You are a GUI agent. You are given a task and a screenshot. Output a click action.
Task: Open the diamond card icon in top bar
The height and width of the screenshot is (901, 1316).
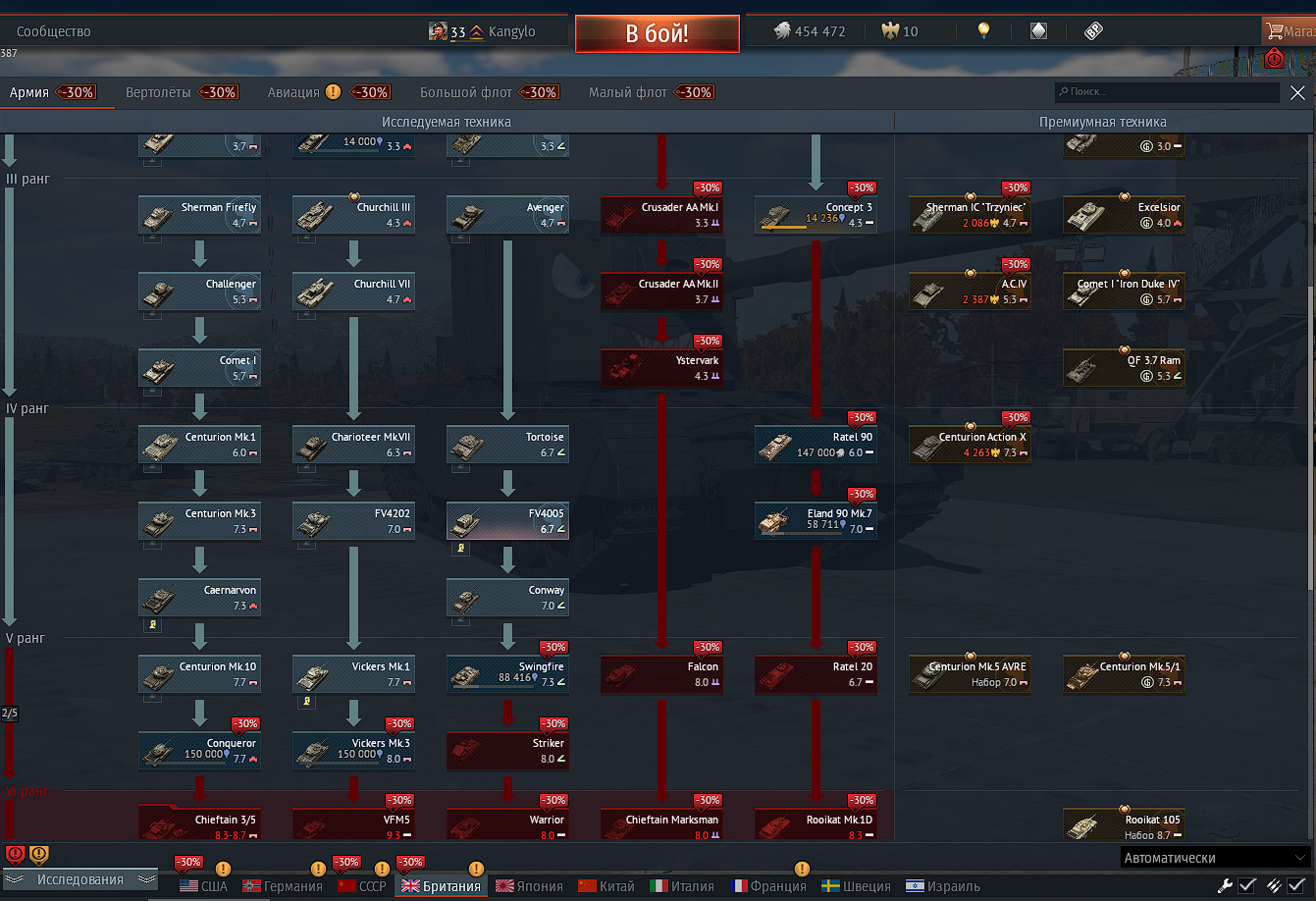pos(1038,31)
